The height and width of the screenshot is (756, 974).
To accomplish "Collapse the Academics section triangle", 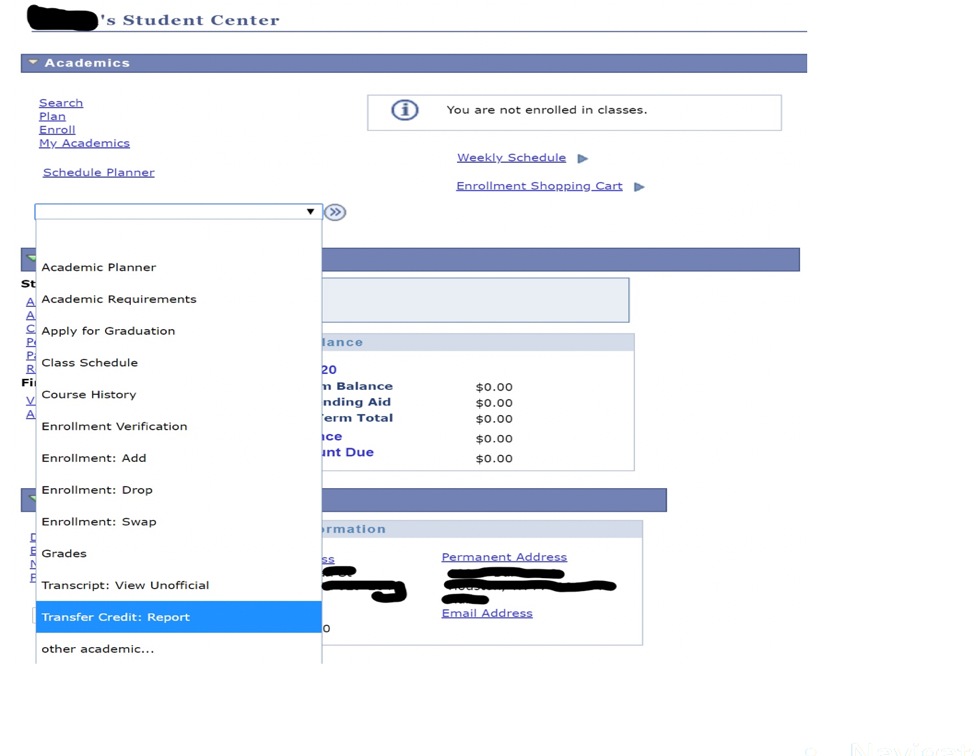I will point(33,63).
